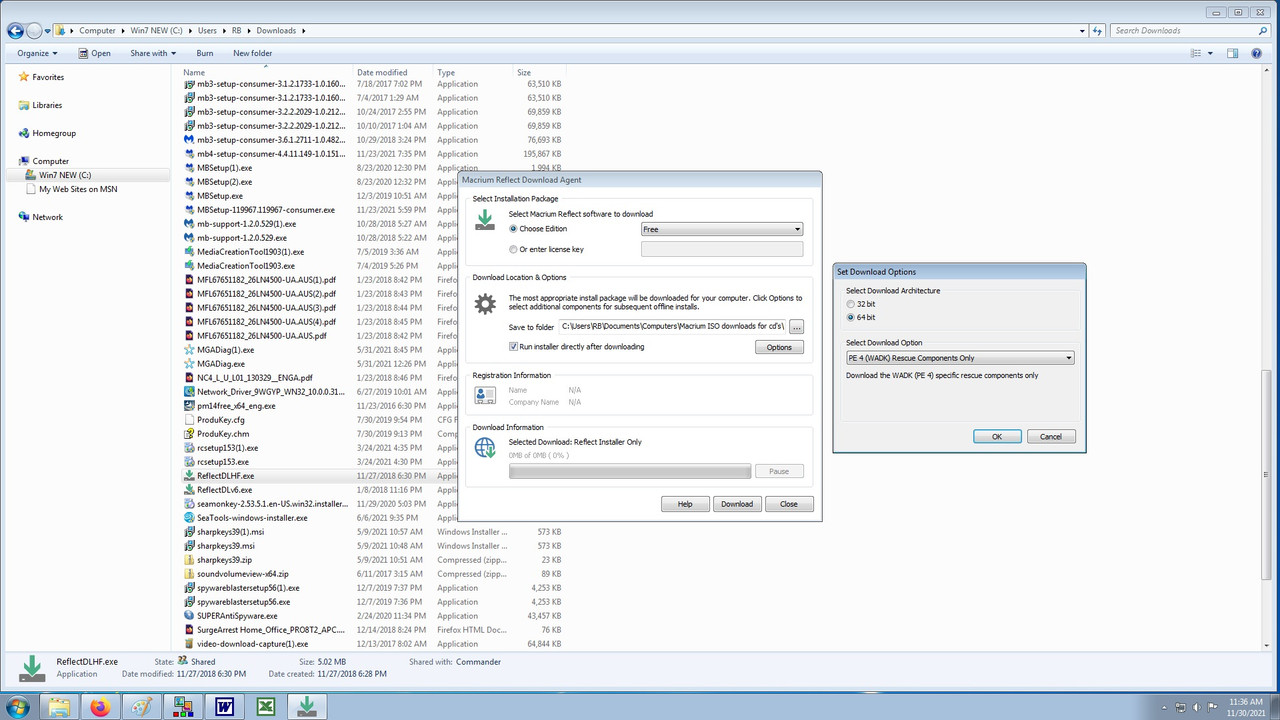Click the Explorer Back arrow button
This screenshot has width=1280, height=720.
click(15, 31)
